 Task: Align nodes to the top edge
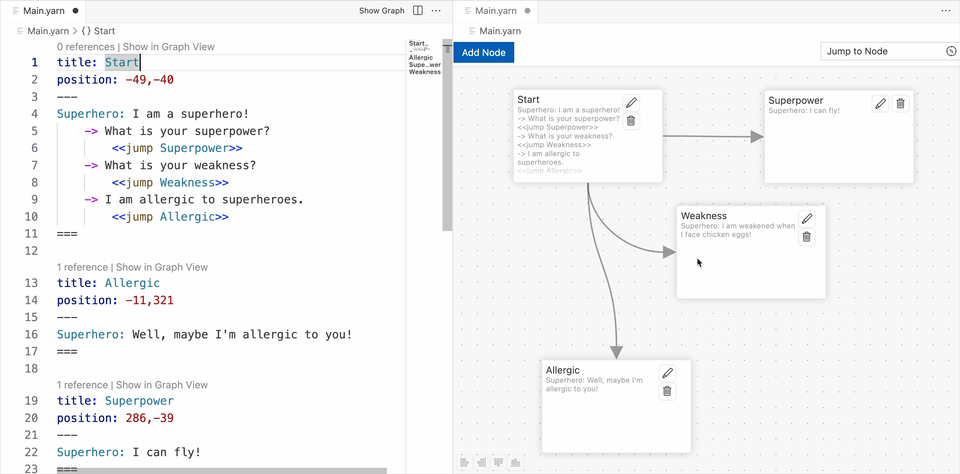[x=498, y=462]
